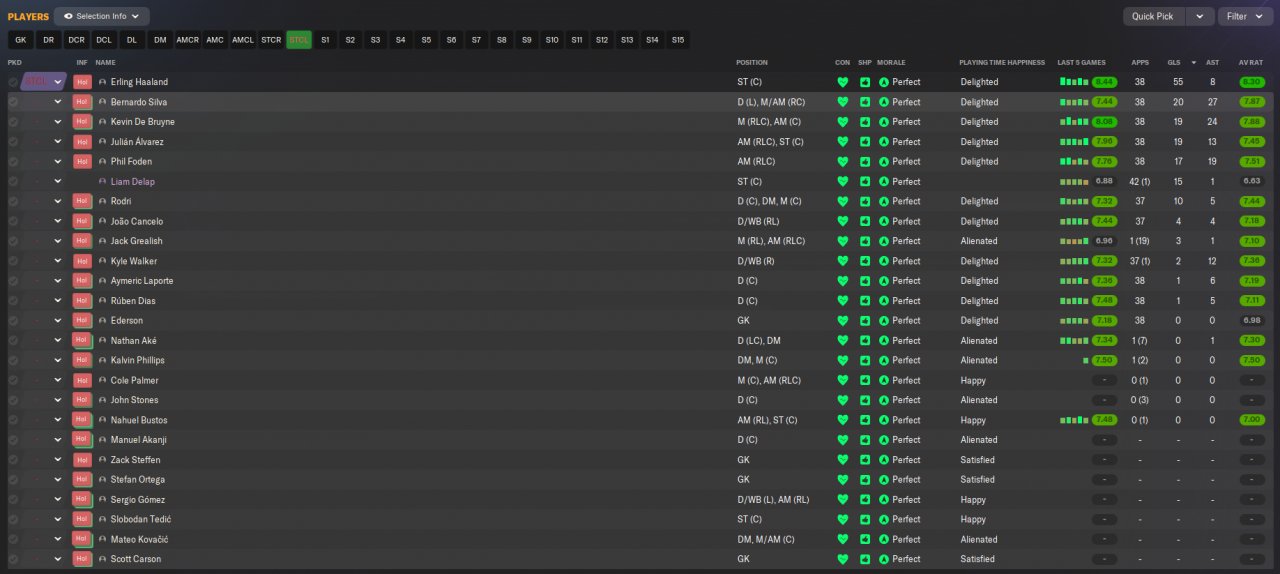Select the S1 substitute tab

(x=325, y=40)
